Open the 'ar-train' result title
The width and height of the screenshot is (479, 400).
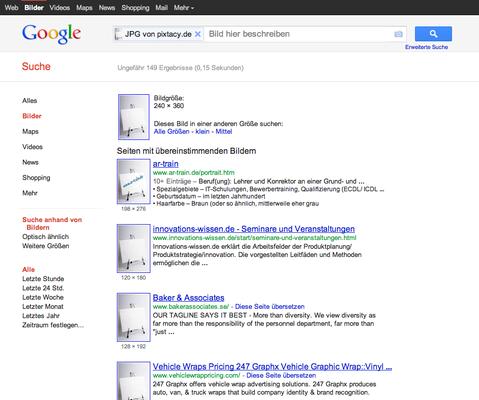click(x=165, y=164)
